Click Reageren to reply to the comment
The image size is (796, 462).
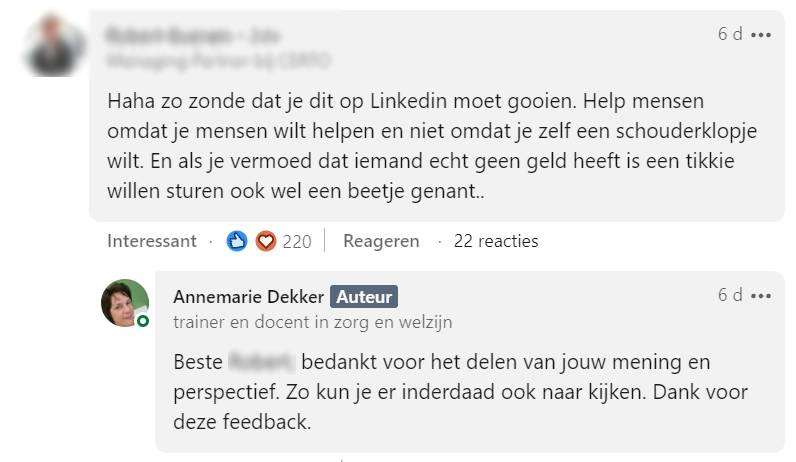click(381, 241)
